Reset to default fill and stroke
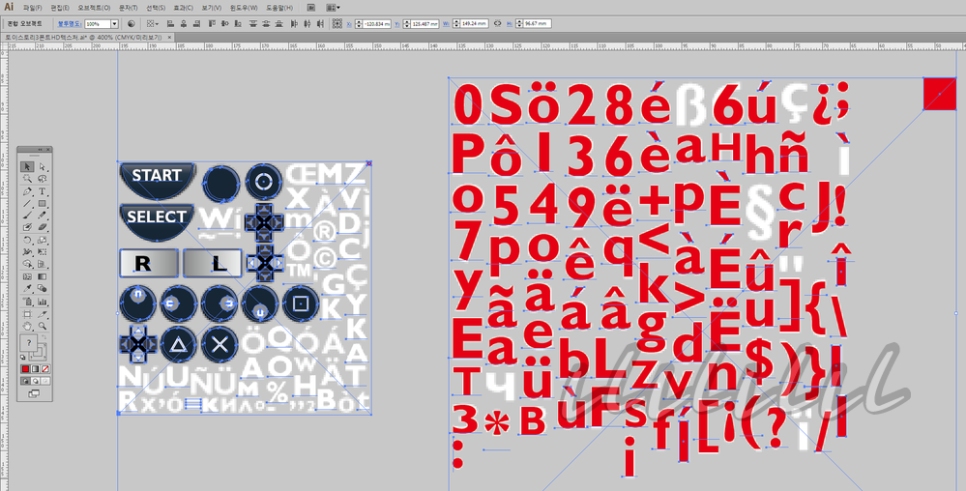966x491 pixels. click(23, 357)
